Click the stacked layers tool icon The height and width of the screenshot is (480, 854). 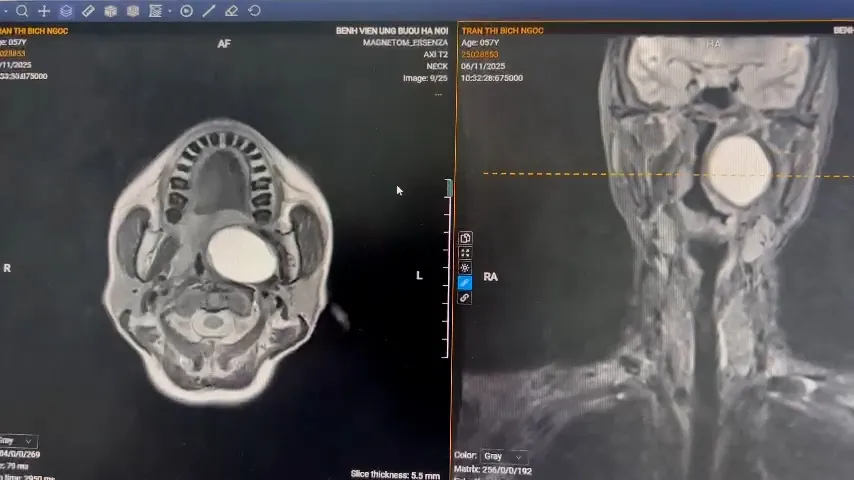click(x=66, y=11)
